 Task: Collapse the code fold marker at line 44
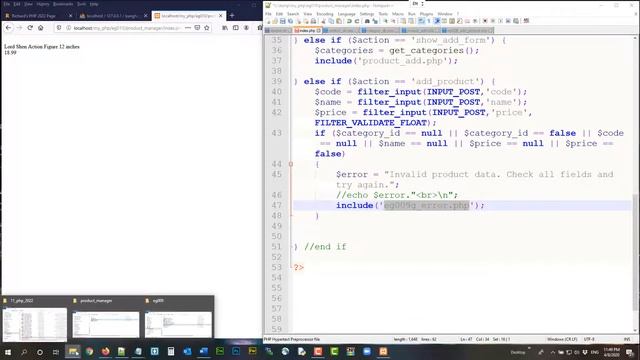coord(291,164)
